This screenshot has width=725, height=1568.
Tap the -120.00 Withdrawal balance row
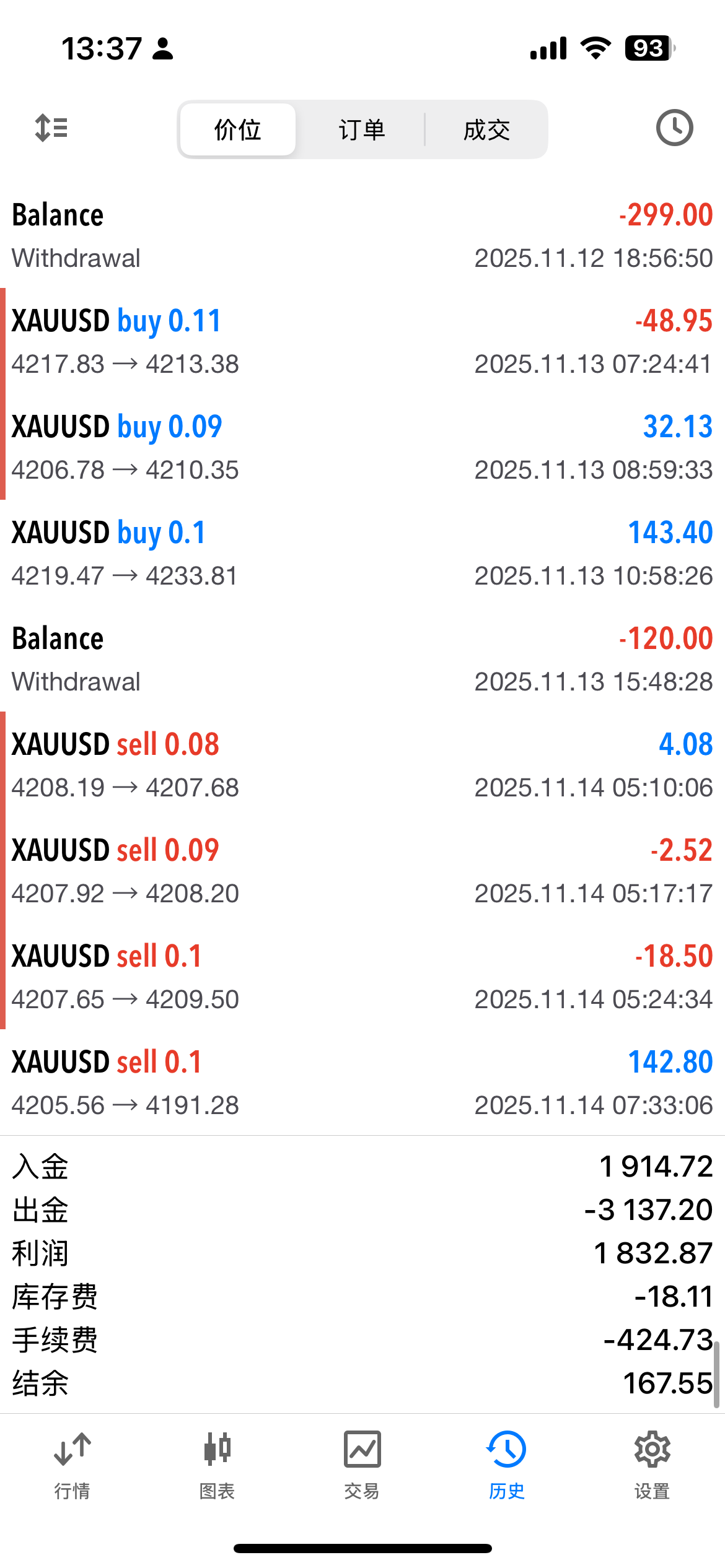coord(362,660)
